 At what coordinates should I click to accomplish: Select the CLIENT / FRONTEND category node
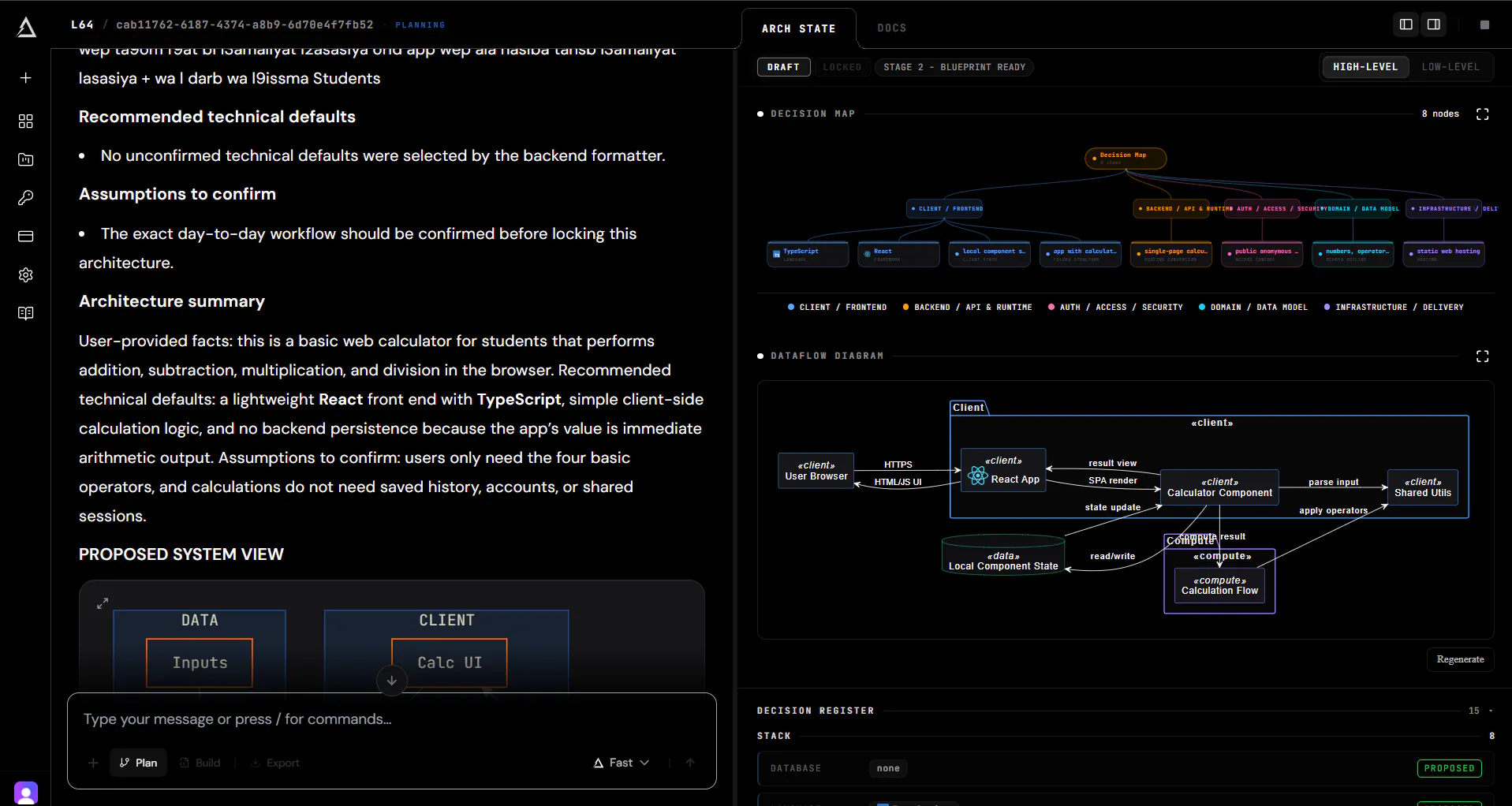tap(946, 209)
